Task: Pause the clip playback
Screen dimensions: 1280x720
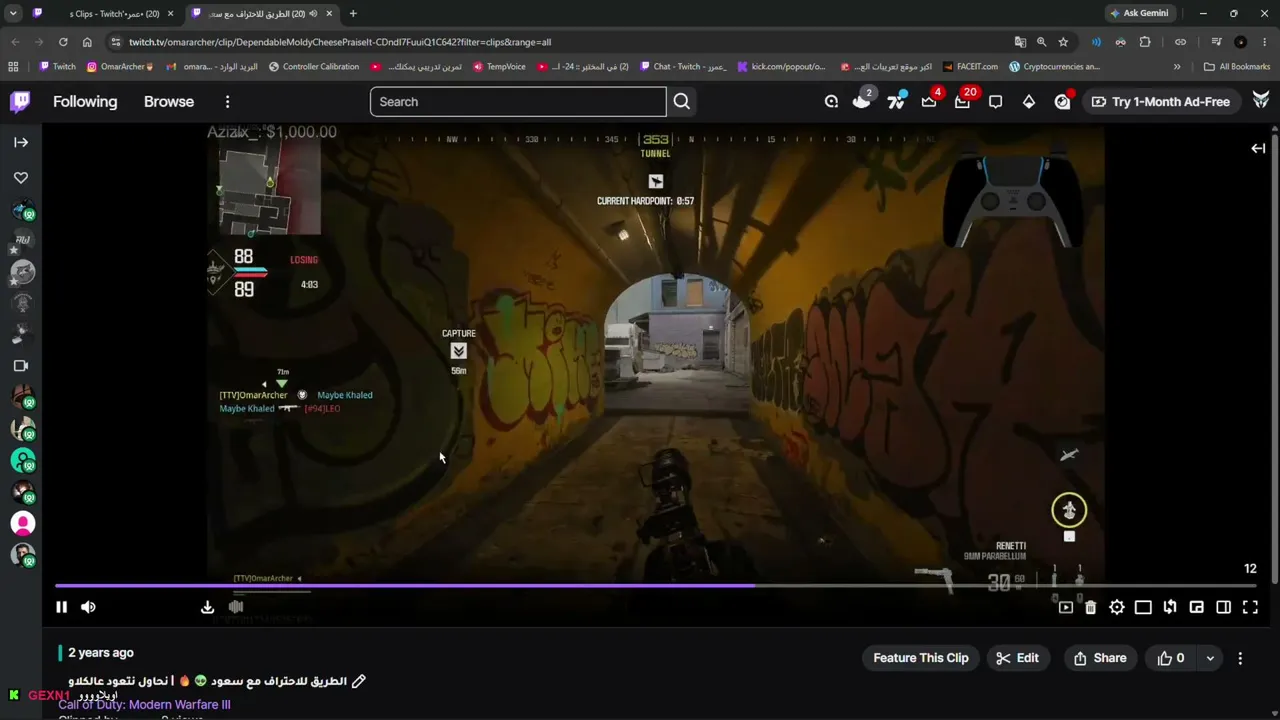Action: (x=61, y=607)
